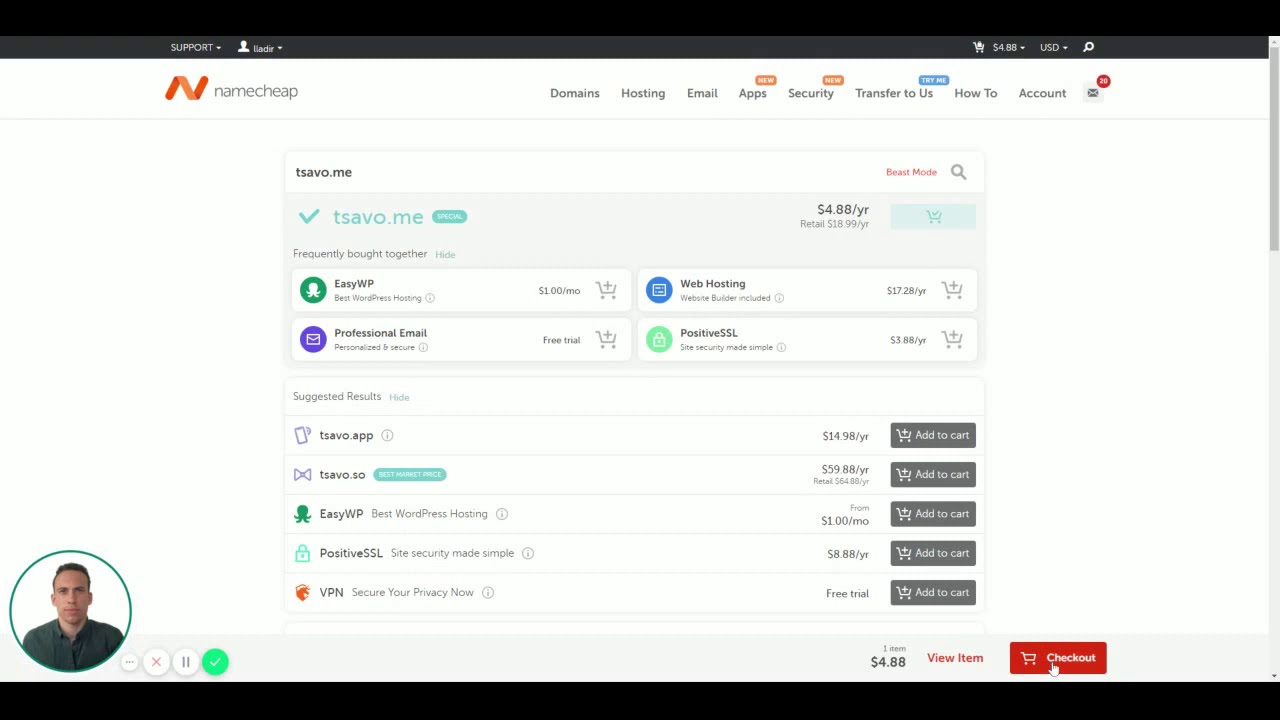The image size is (1280, 720).
Task: Click the Professional Email purple icon
Action: 313,339
